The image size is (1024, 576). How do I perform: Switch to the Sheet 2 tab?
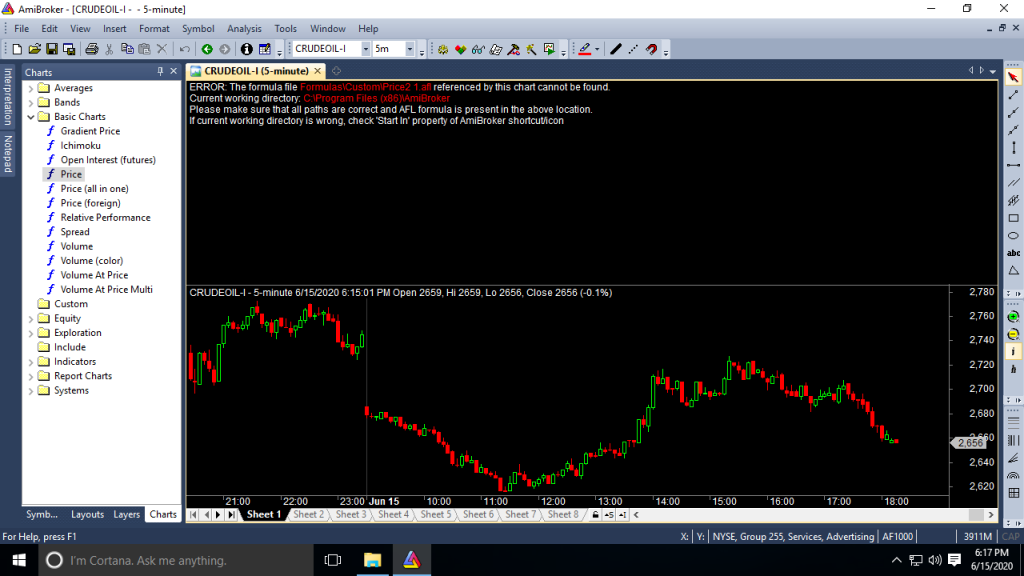[x=308, y=515]
